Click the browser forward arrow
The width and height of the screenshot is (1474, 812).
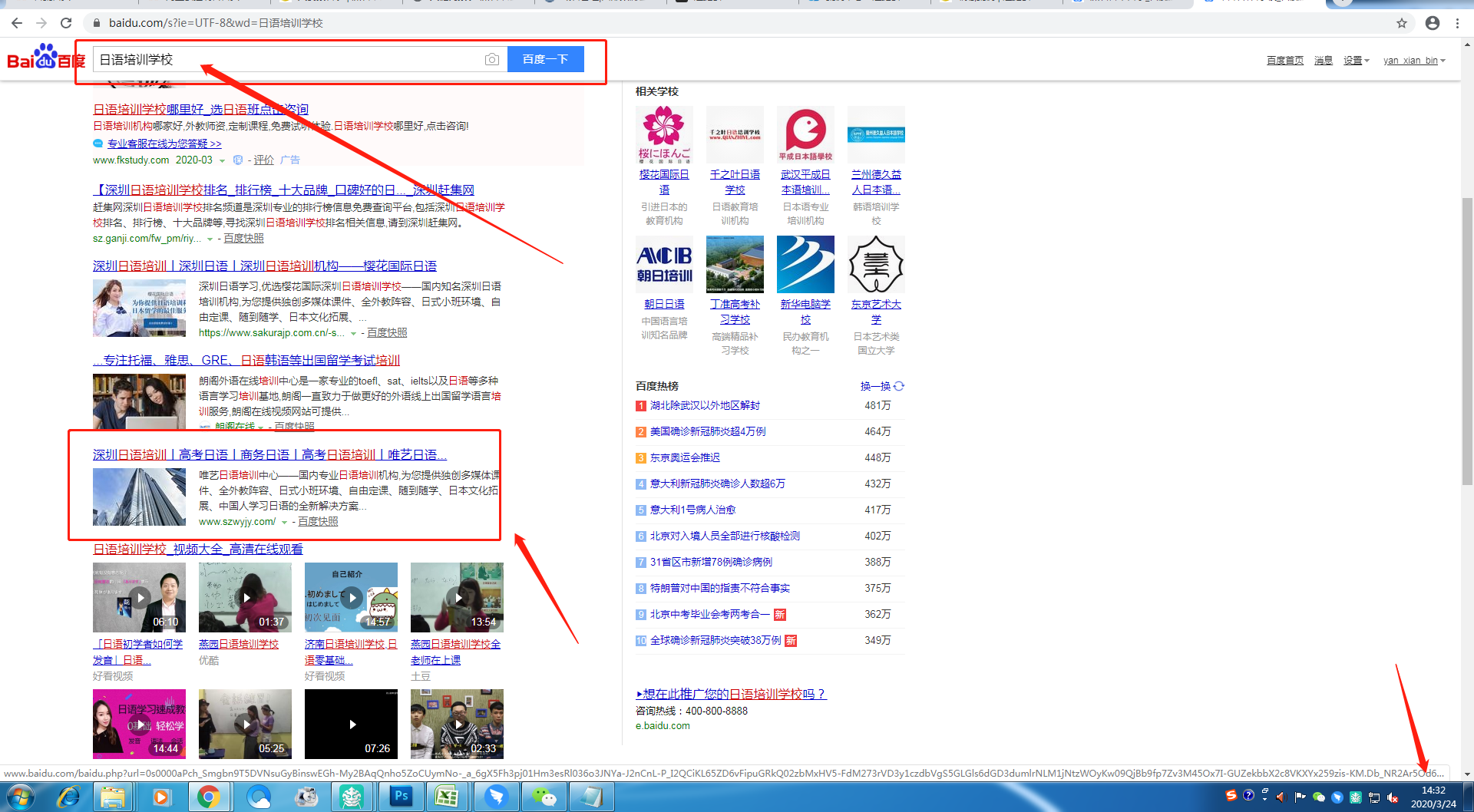point(41,23)
